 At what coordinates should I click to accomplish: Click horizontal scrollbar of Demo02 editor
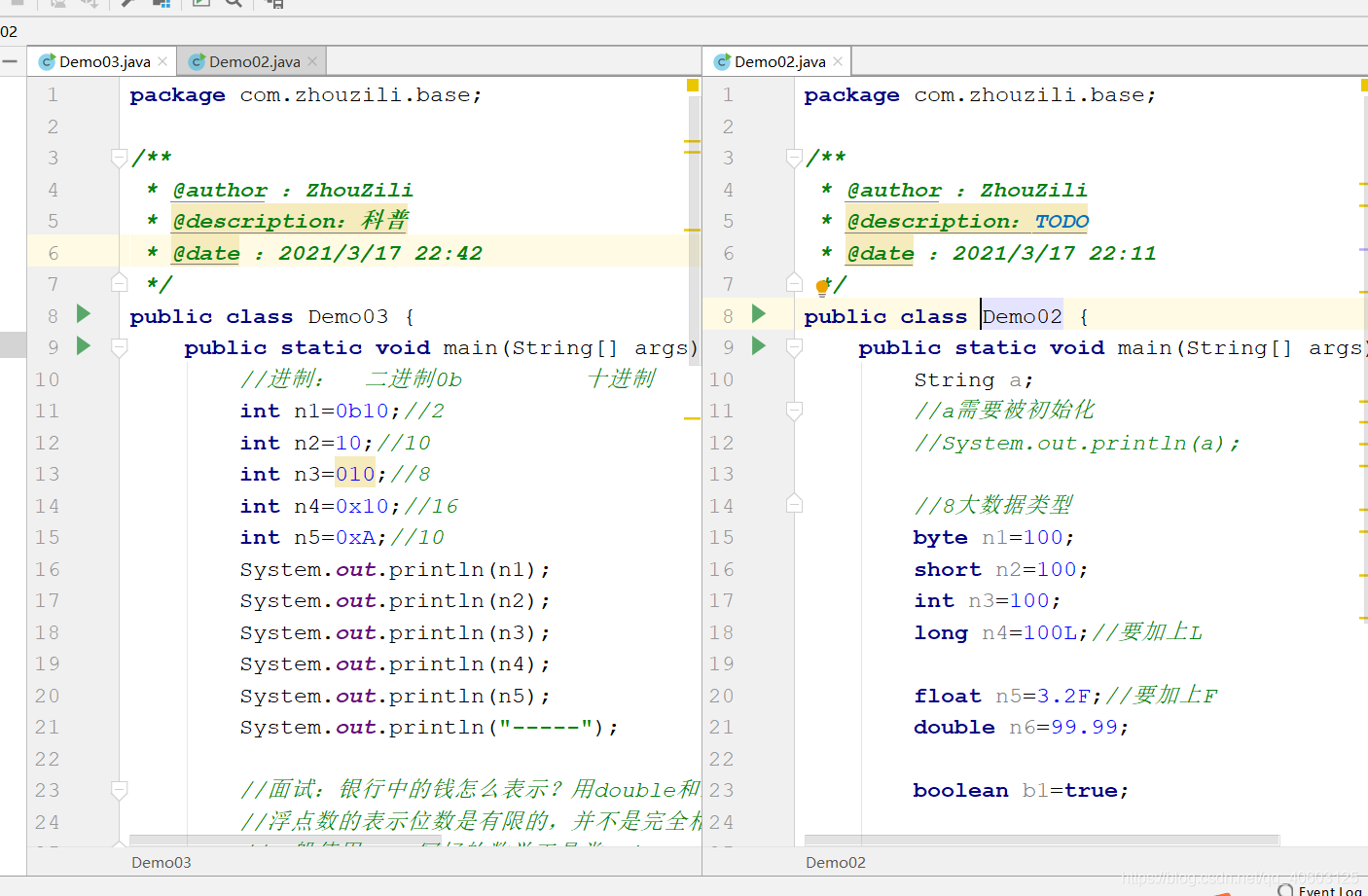pyautogui.click(x=1041, y=840)
